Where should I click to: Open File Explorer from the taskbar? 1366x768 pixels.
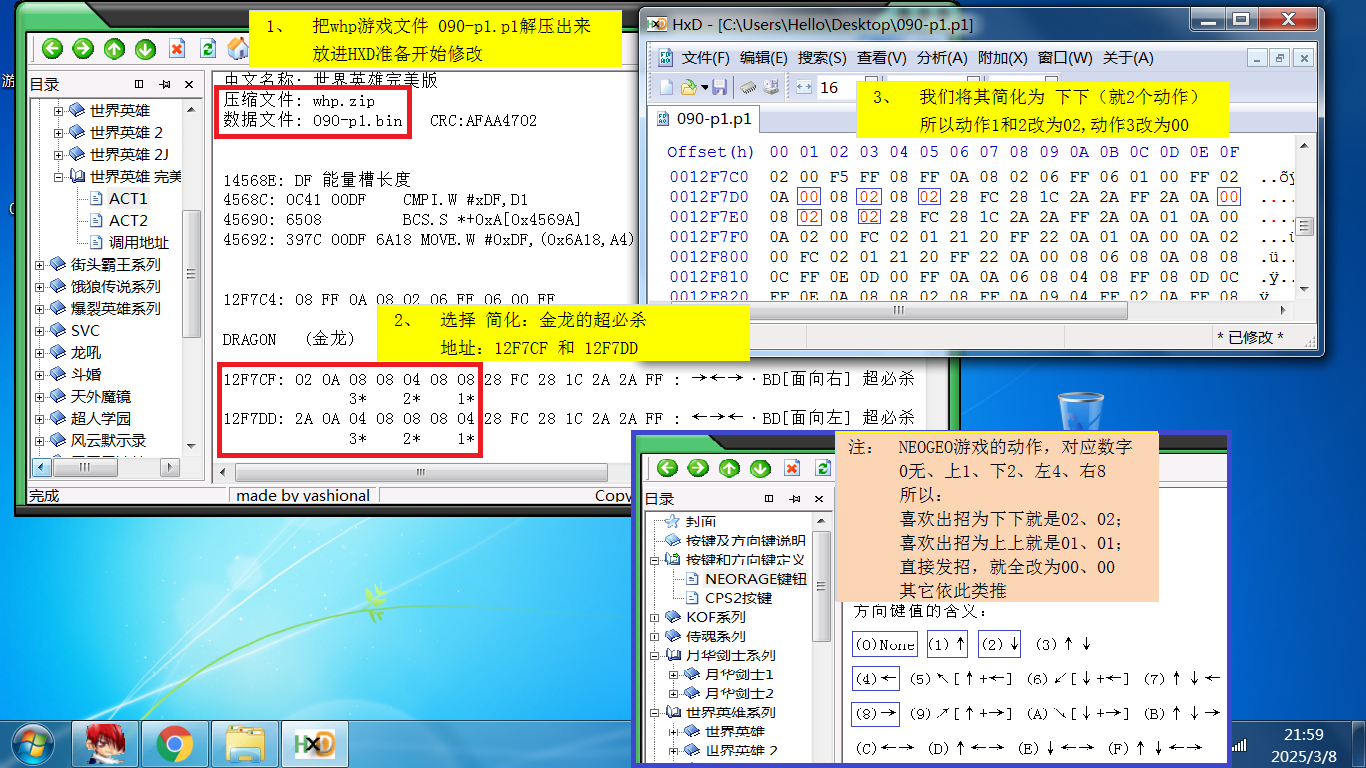pos(244,744)
